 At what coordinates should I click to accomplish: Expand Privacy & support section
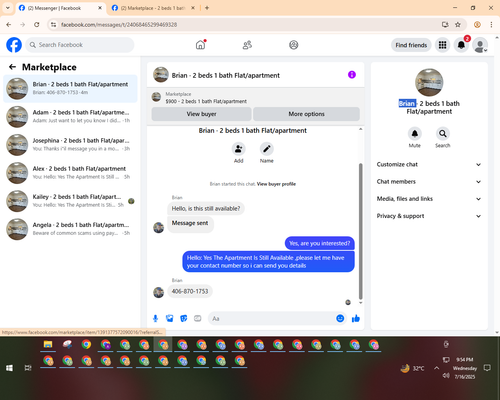(429, 216)
